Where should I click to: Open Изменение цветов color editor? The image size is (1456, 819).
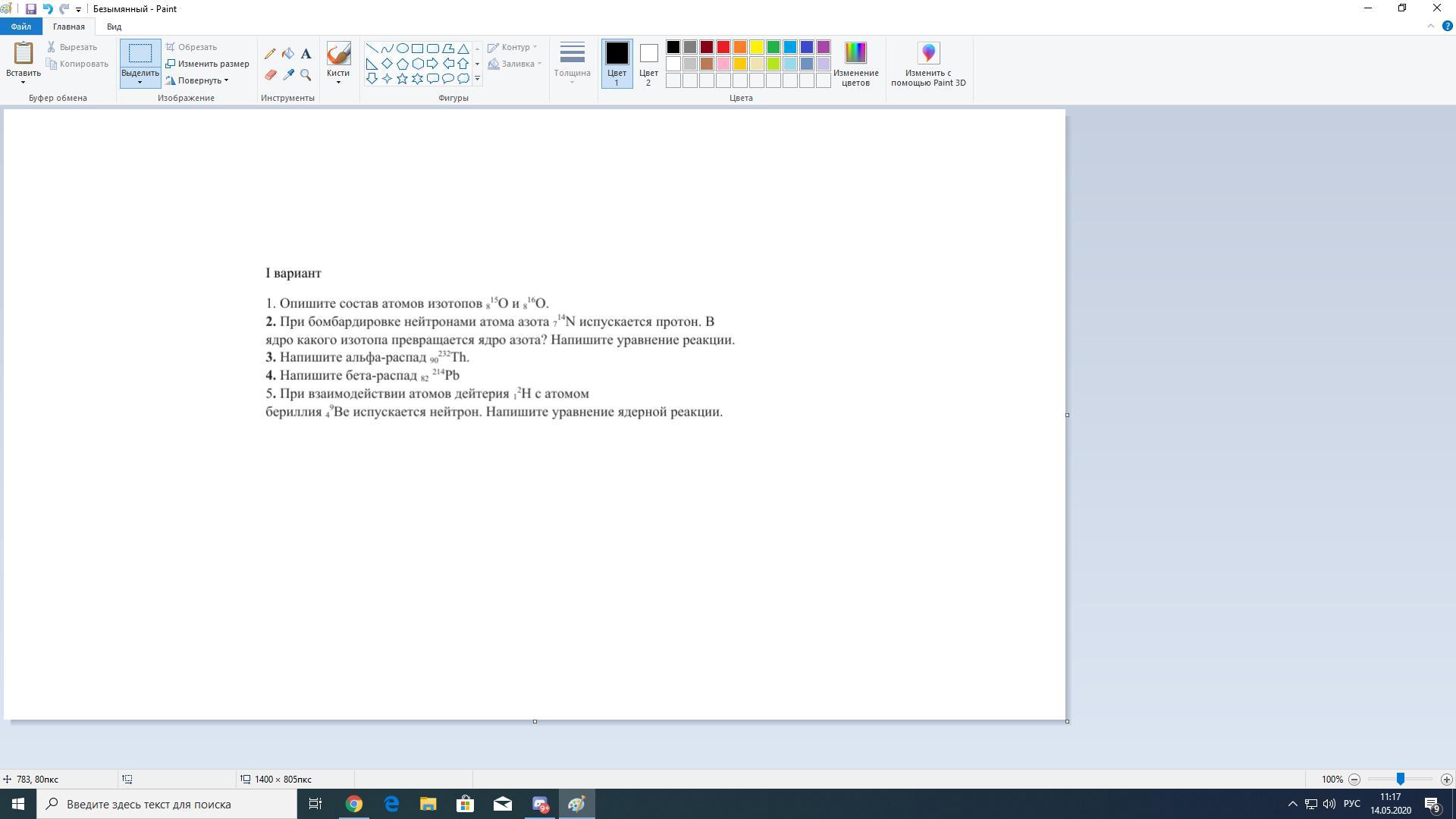point(855,64)
